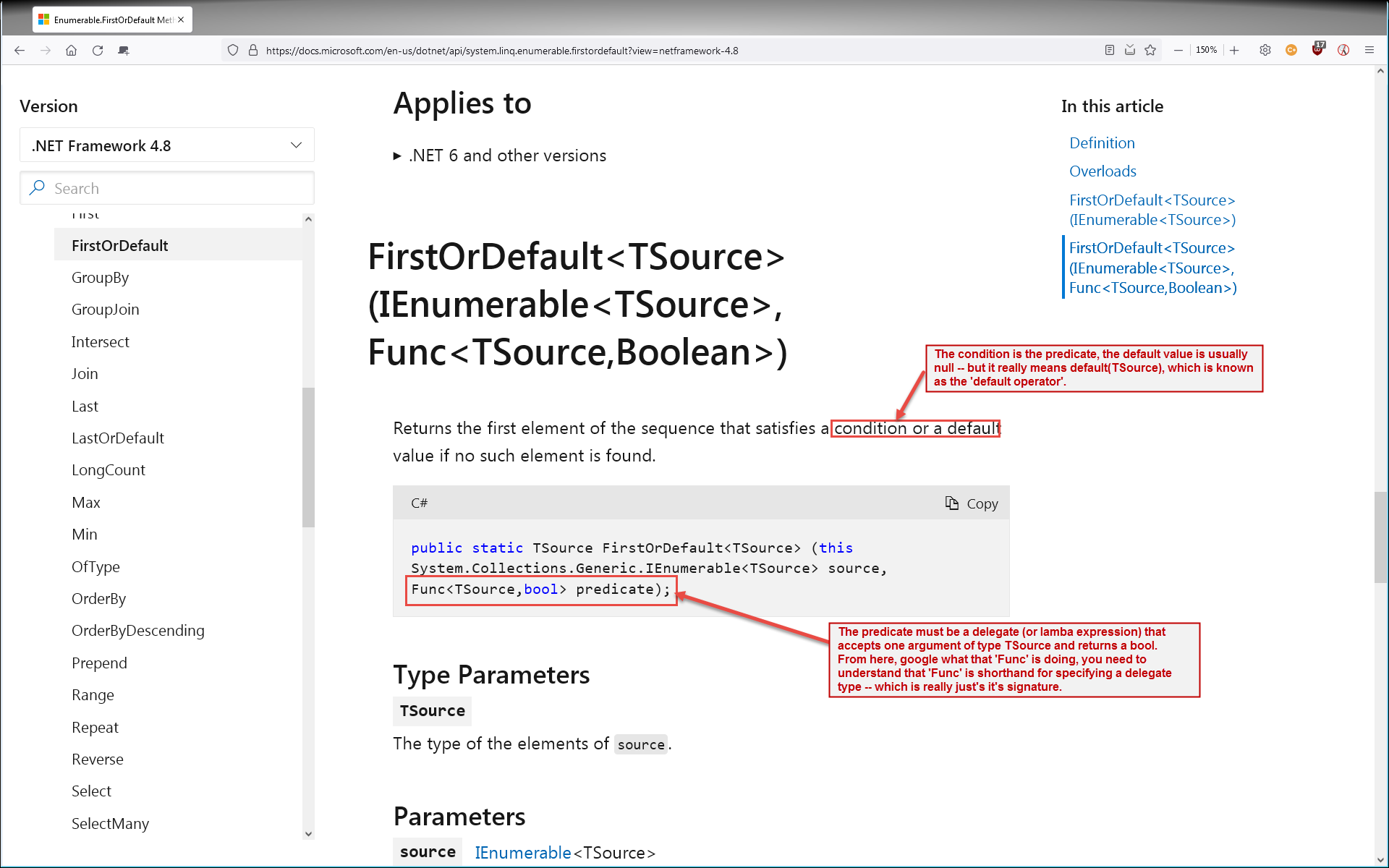
Task: Go to the browser home page
Action: tap(71, 50)
